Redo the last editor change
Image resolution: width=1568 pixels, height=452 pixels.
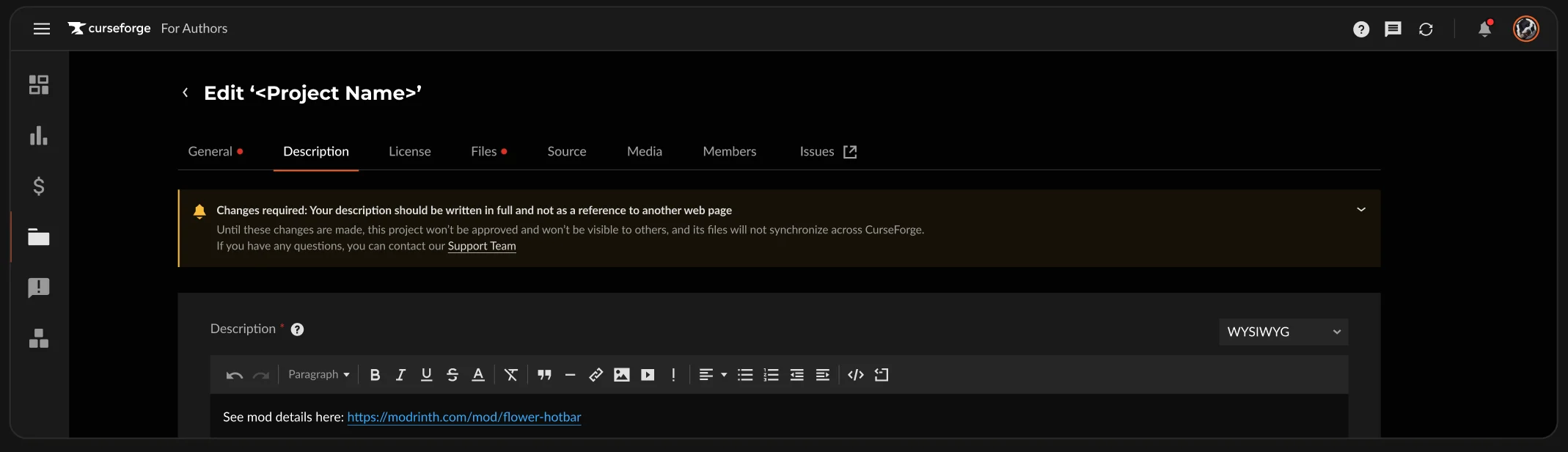tap(260, 375)
